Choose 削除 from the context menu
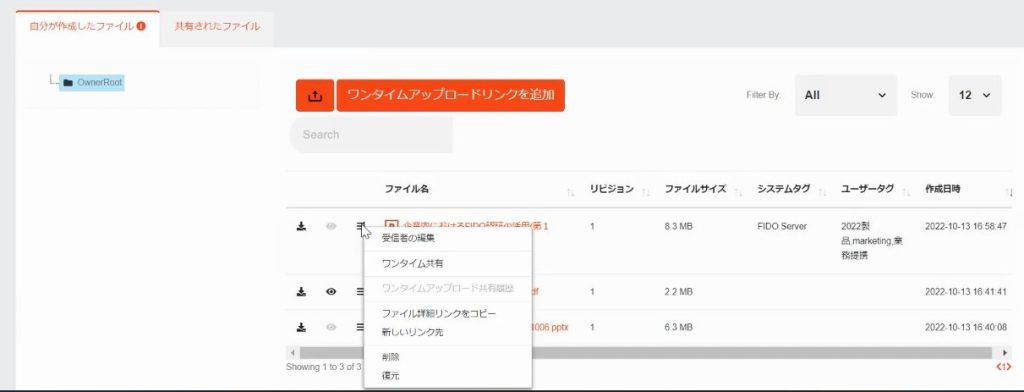1024x392 pixels. click(x=391, y=357)
